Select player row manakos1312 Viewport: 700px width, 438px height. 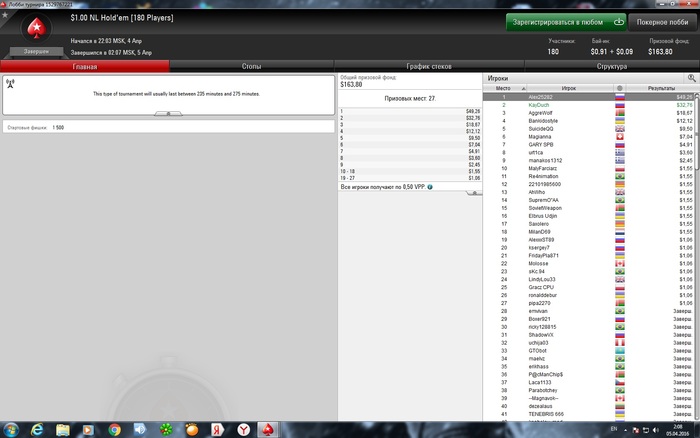(x=588, y=160)
